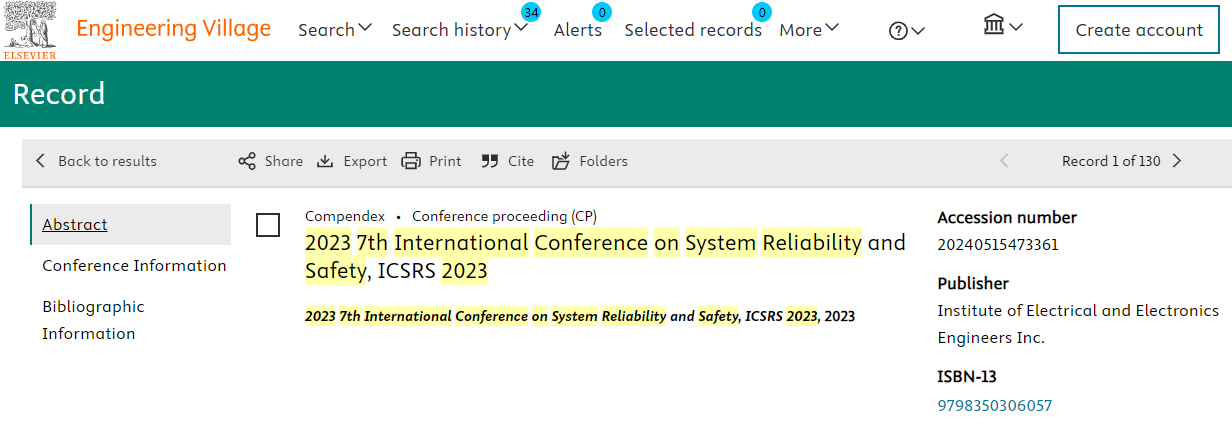Expand the Search dropdown menu
The width and height of the screenshot is (1232, 447).
[x=335, y=30]
